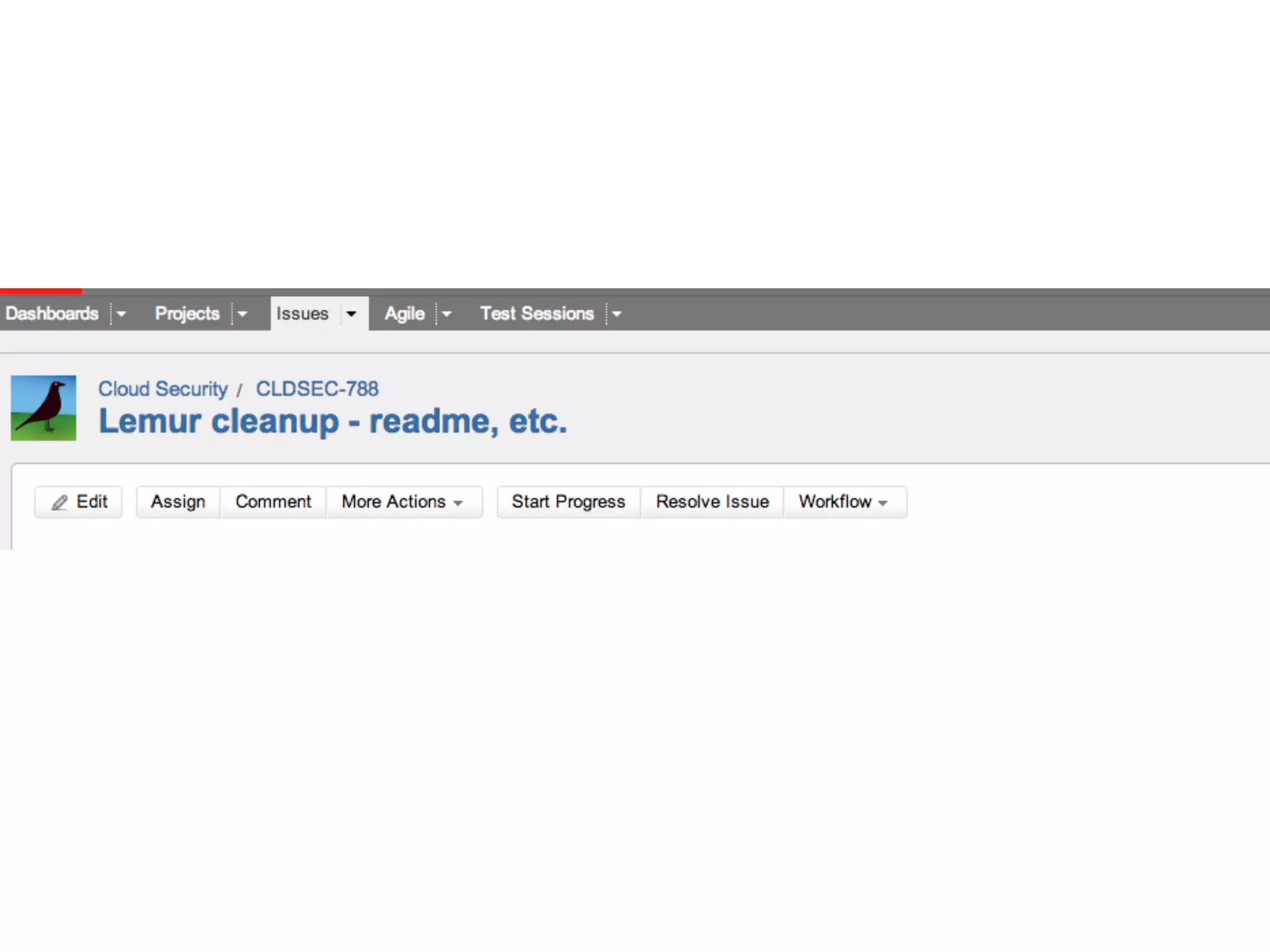The width and height of the screenshot is (1270, 952).
Task: Click the Edit button with pencil icon
Action: (79, 501)
